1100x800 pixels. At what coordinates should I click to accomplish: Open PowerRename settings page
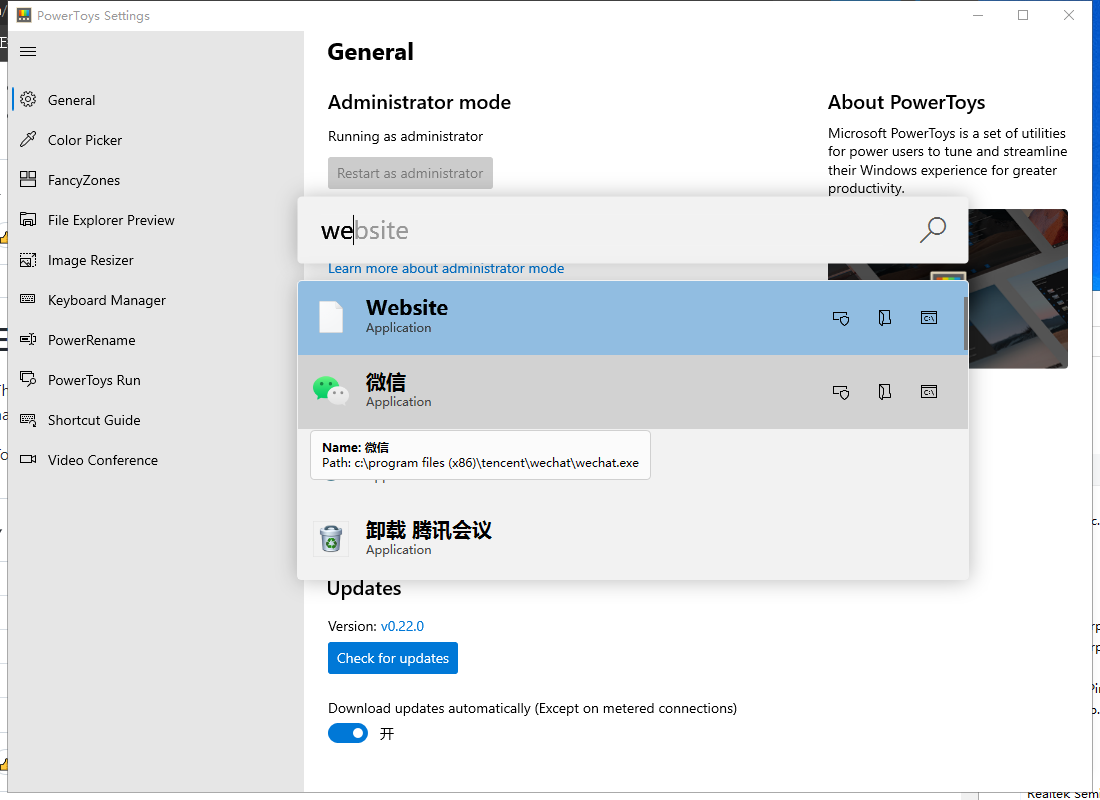(x=156, y=340)
